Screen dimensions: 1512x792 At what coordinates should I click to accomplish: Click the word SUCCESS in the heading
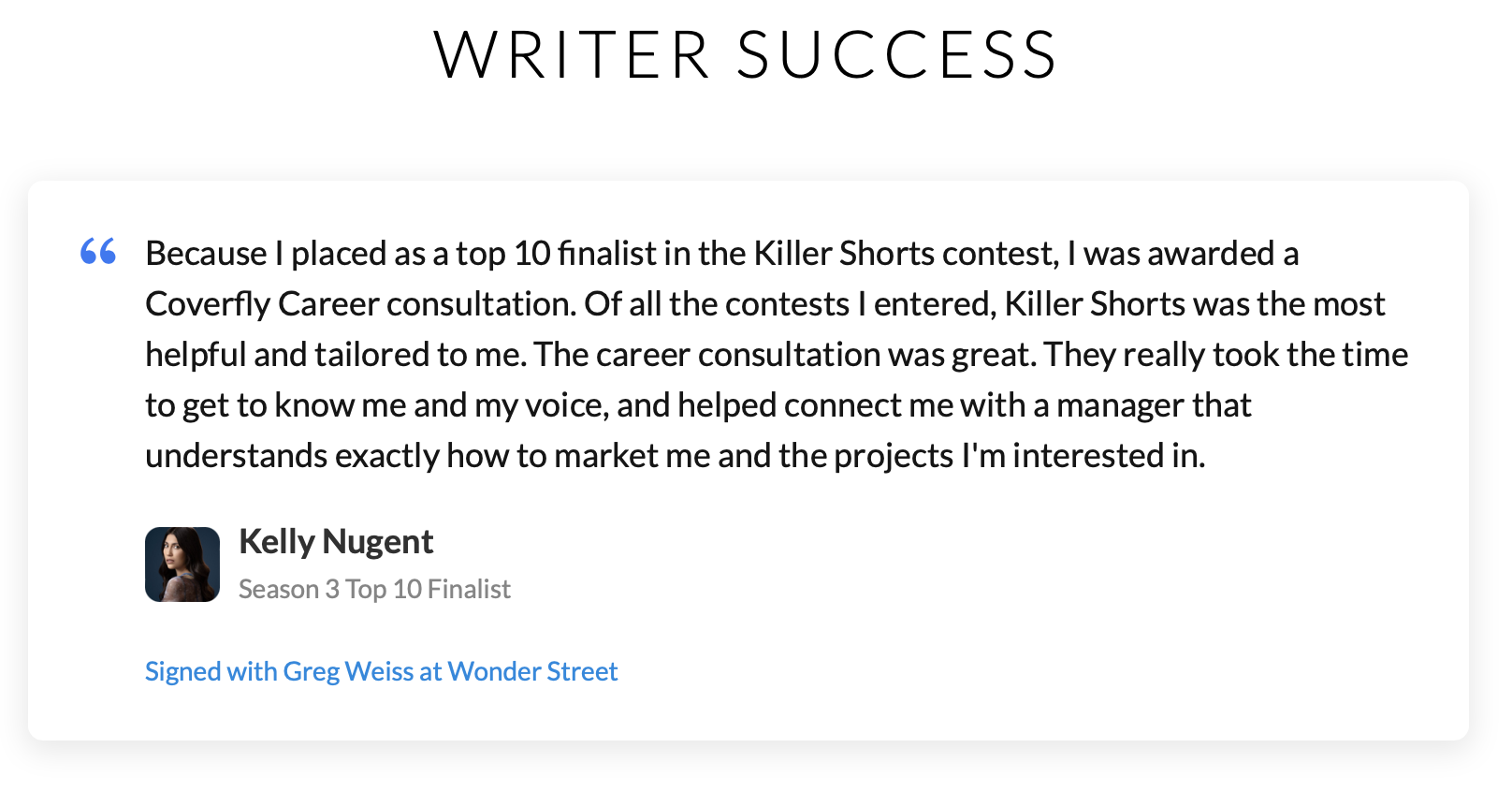tap(897, 54)
